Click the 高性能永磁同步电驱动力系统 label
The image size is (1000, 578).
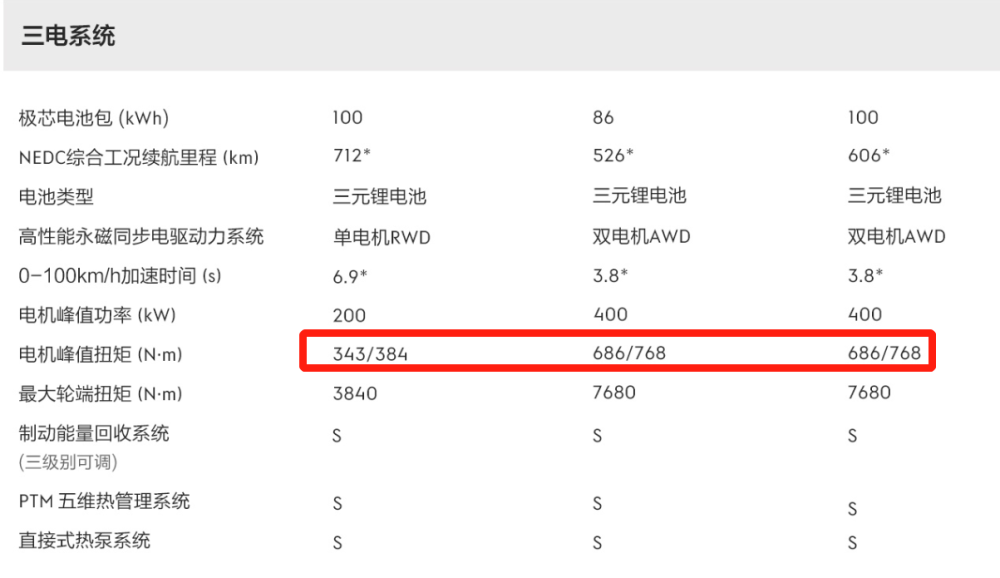(141, 237)
